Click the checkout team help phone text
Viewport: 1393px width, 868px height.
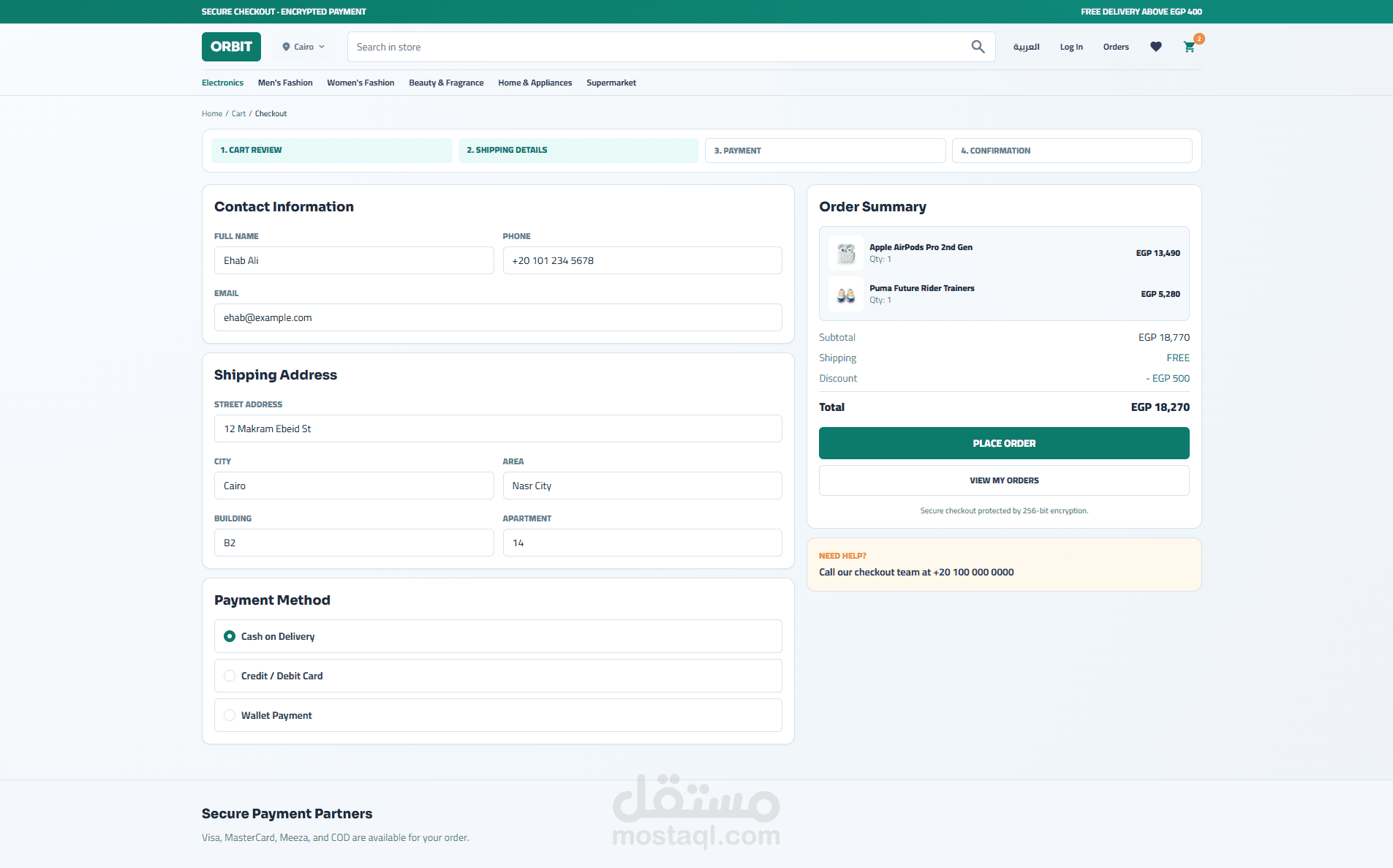coord(916,572)
